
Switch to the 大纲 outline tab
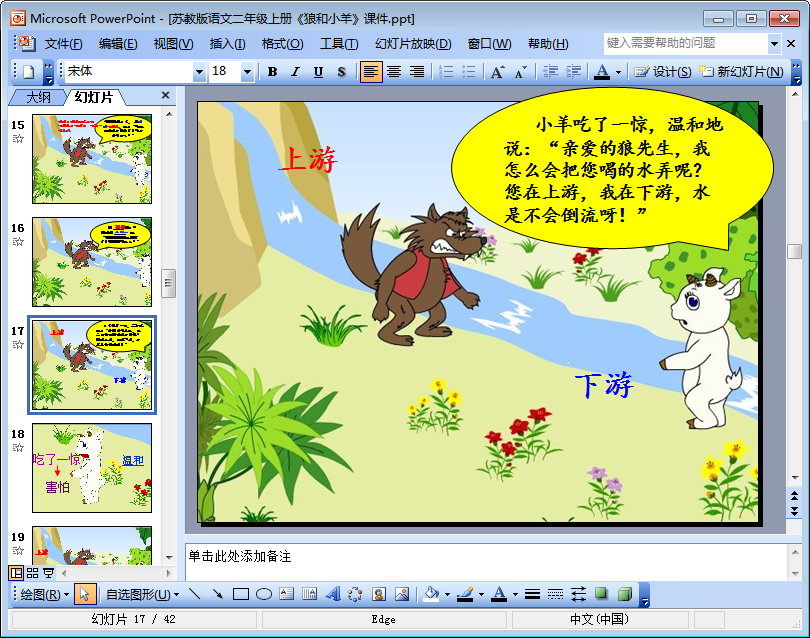pyautogui.click(x=38, y=97)
